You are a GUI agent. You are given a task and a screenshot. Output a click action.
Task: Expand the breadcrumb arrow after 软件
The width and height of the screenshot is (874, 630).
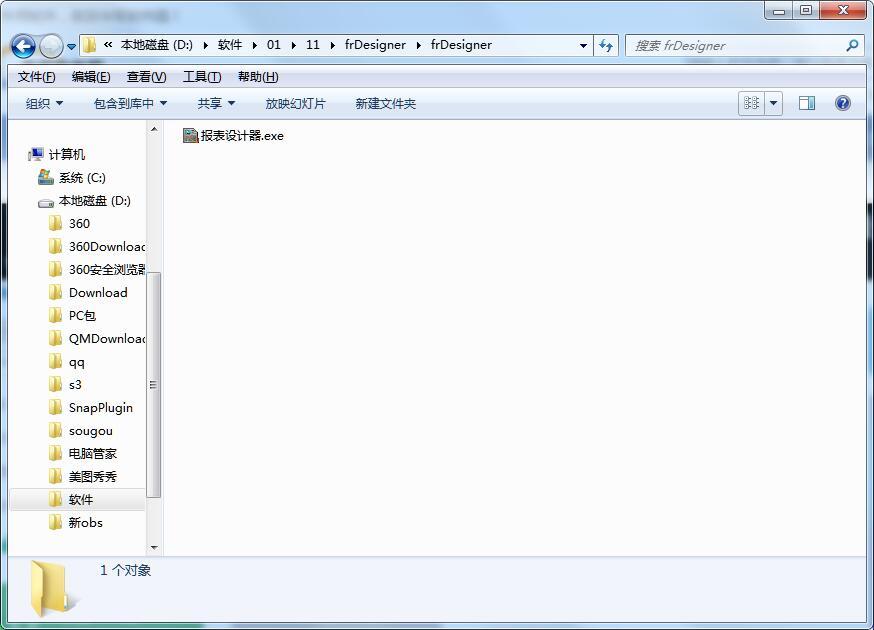[x=255, y=46]
